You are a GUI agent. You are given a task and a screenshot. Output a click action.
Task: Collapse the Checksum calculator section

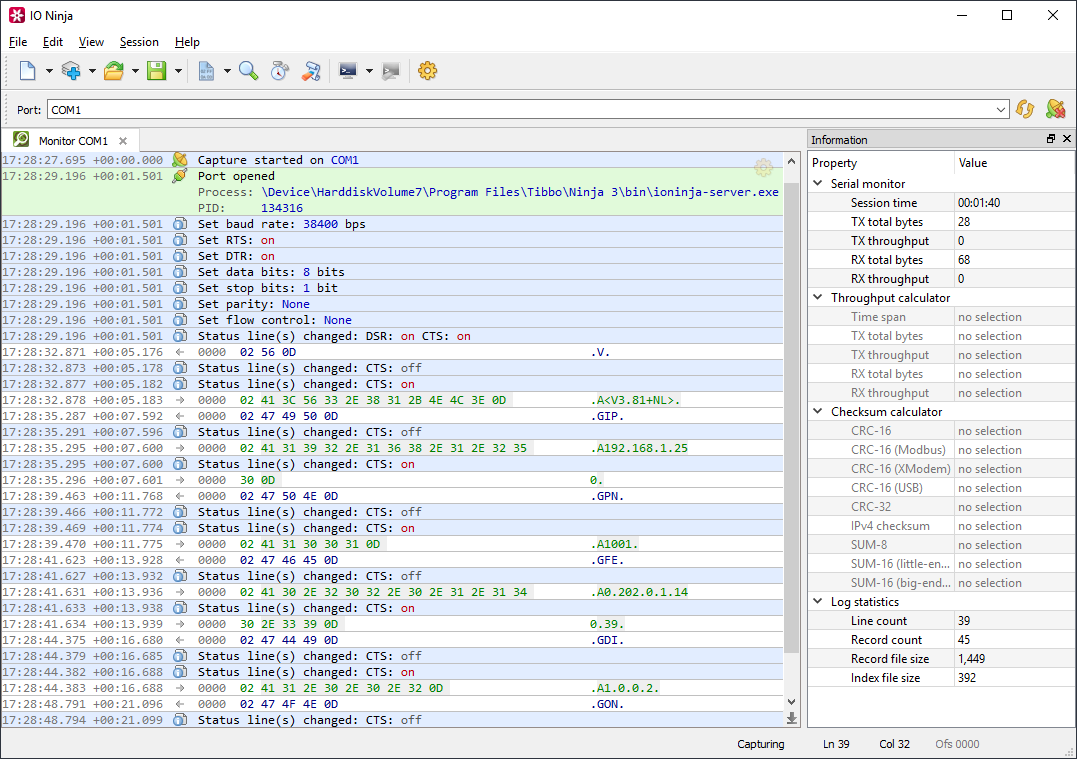tap(817, 411)
